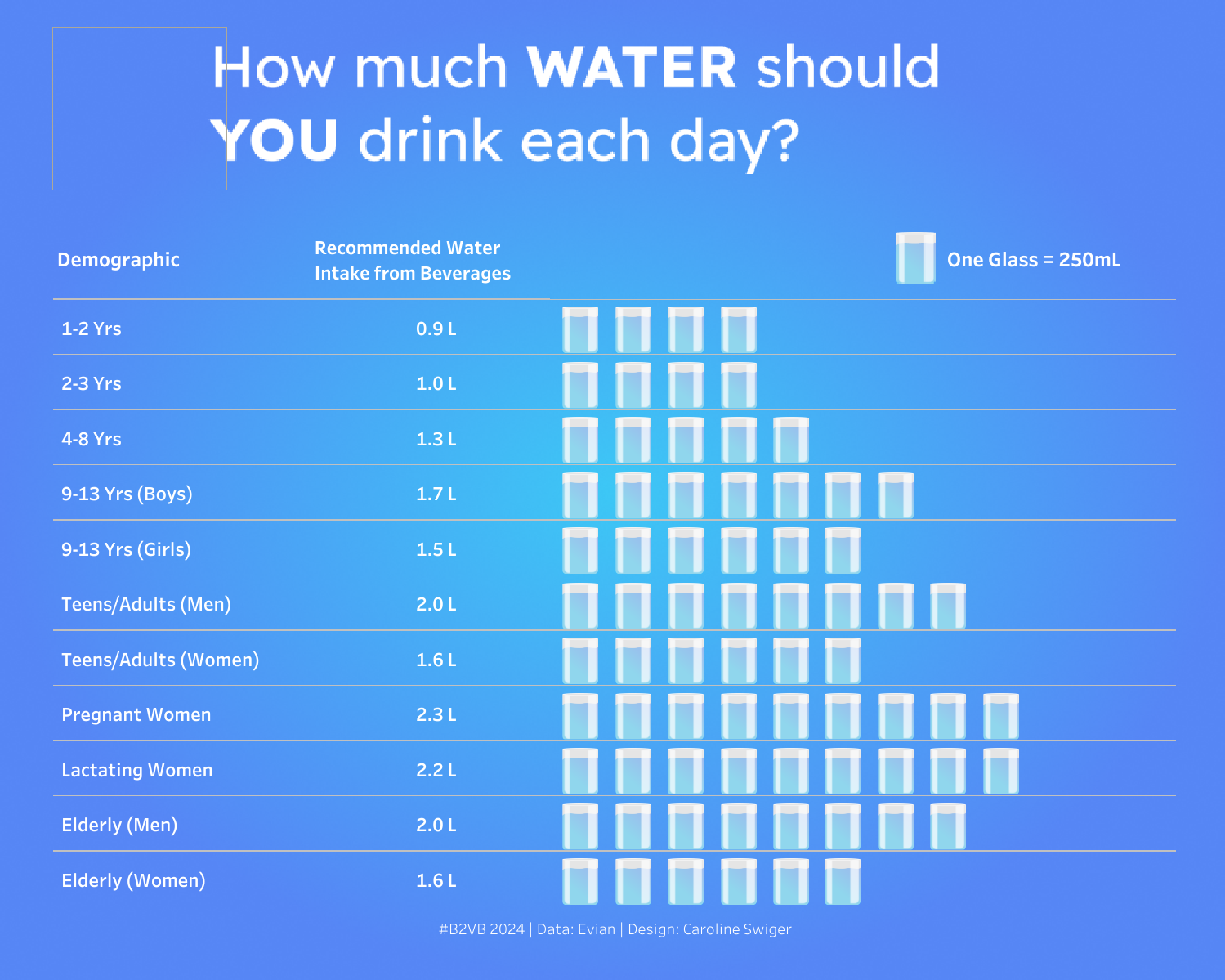Click the last glass in the 9-13 Yrs (Girls) row
This screenshot has width=1225, height=980.
[843, 550]
